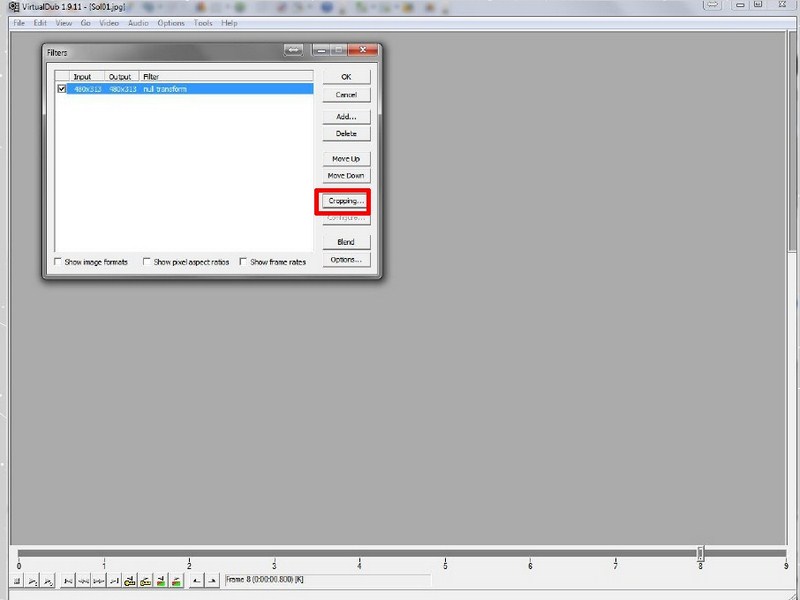Disable the null transform filter checkbox
This screenshot has width=800, height=600.
(x=62, y=89)
